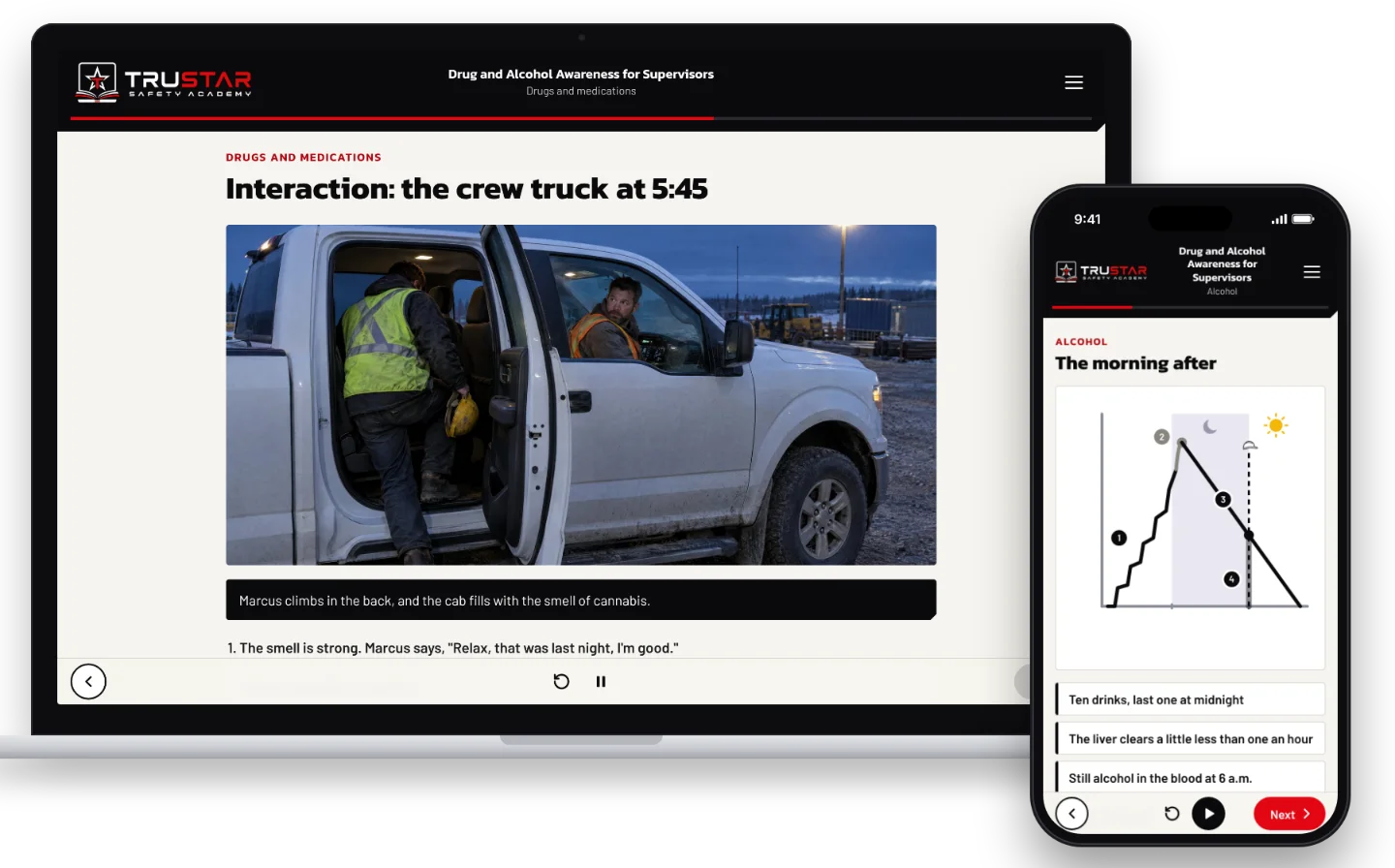Go back using the phone's previous arrow
This screenshot has width=1395, height=868.
tap(1071, 814)
